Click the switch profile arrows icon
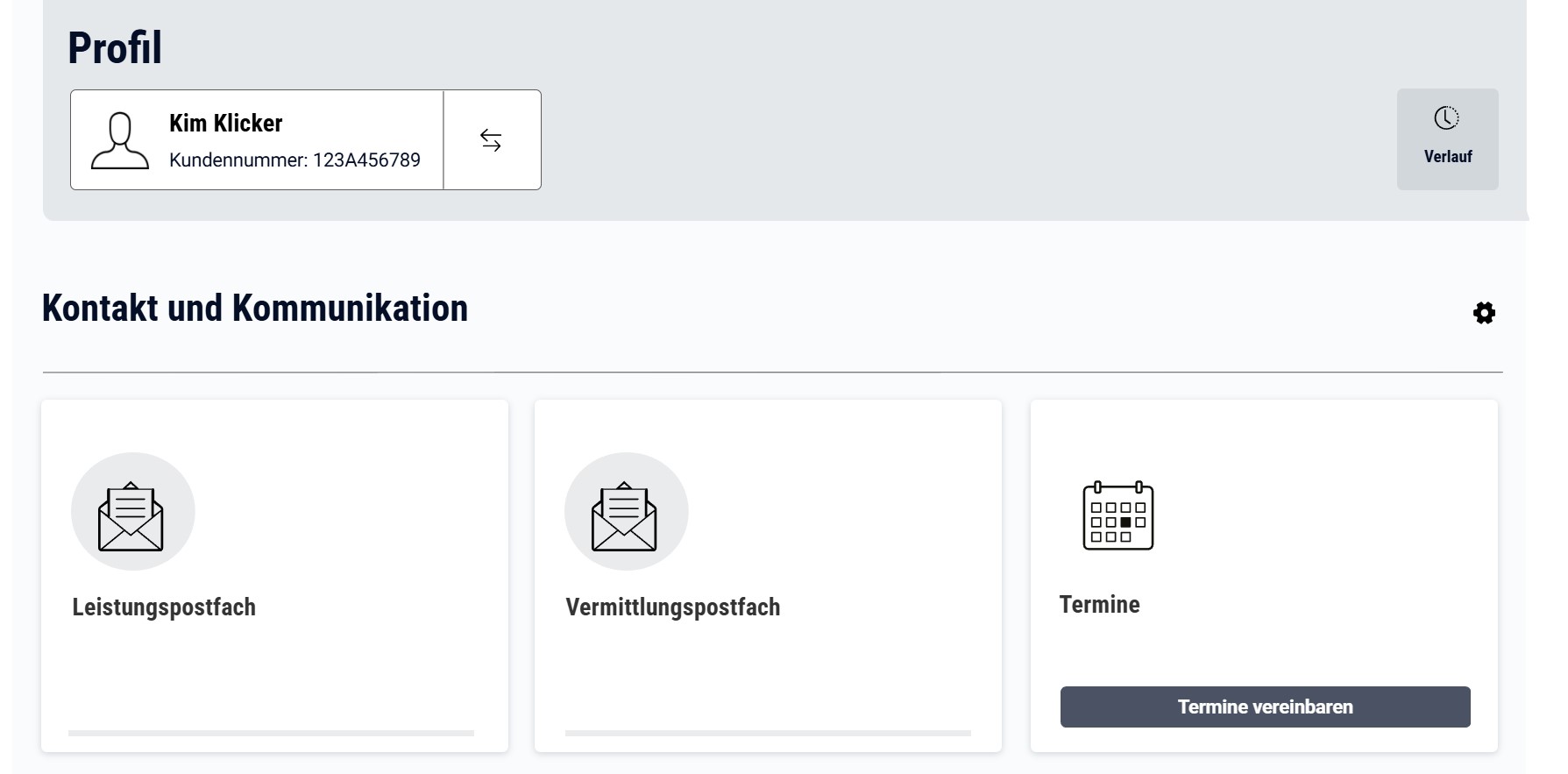This screenshot has width=1568, height=774. [491, 140]
